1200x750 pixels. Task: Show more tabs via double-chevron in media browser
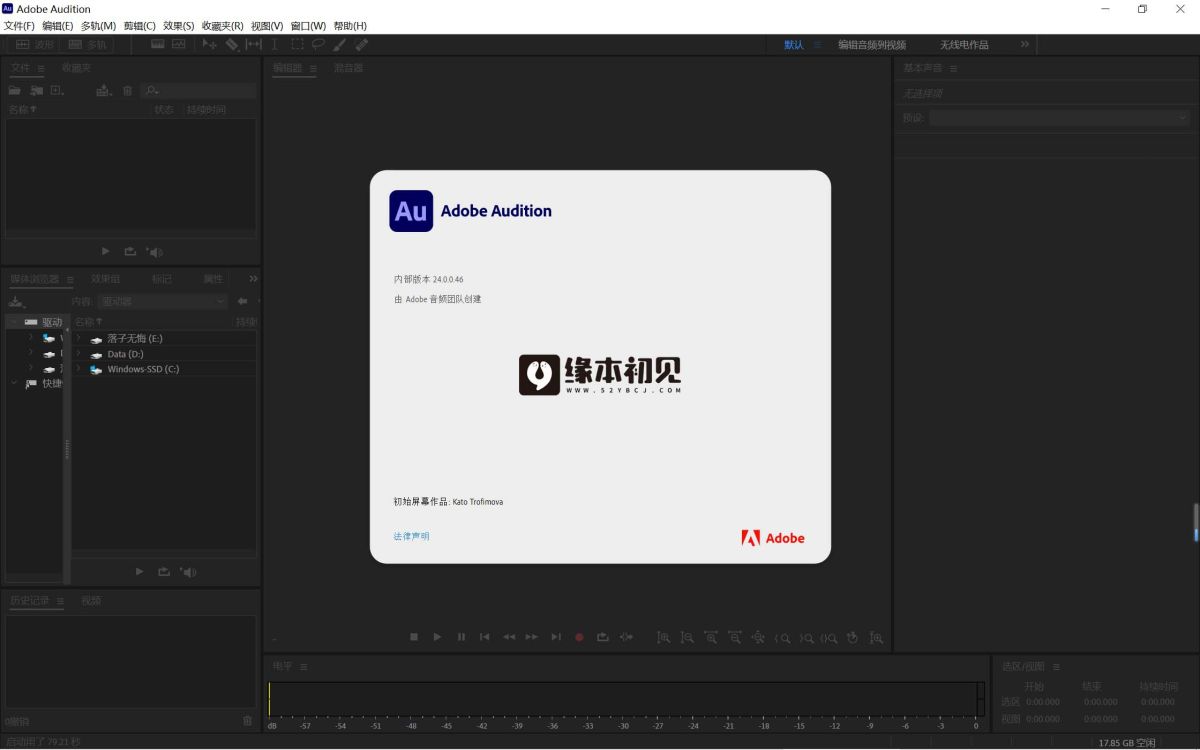coord(253,279)
